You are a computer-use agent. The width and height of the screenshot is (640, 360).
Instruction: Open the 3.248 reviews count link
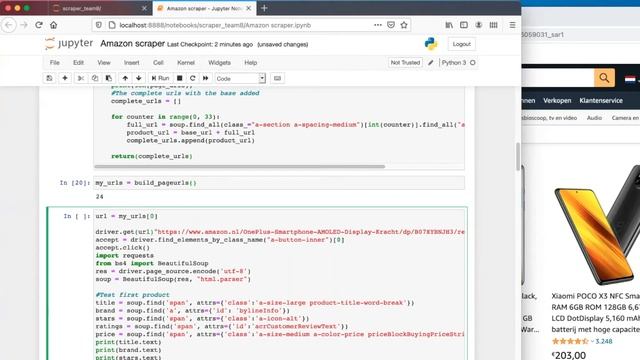pyautogui.click(x=604, y=341)
